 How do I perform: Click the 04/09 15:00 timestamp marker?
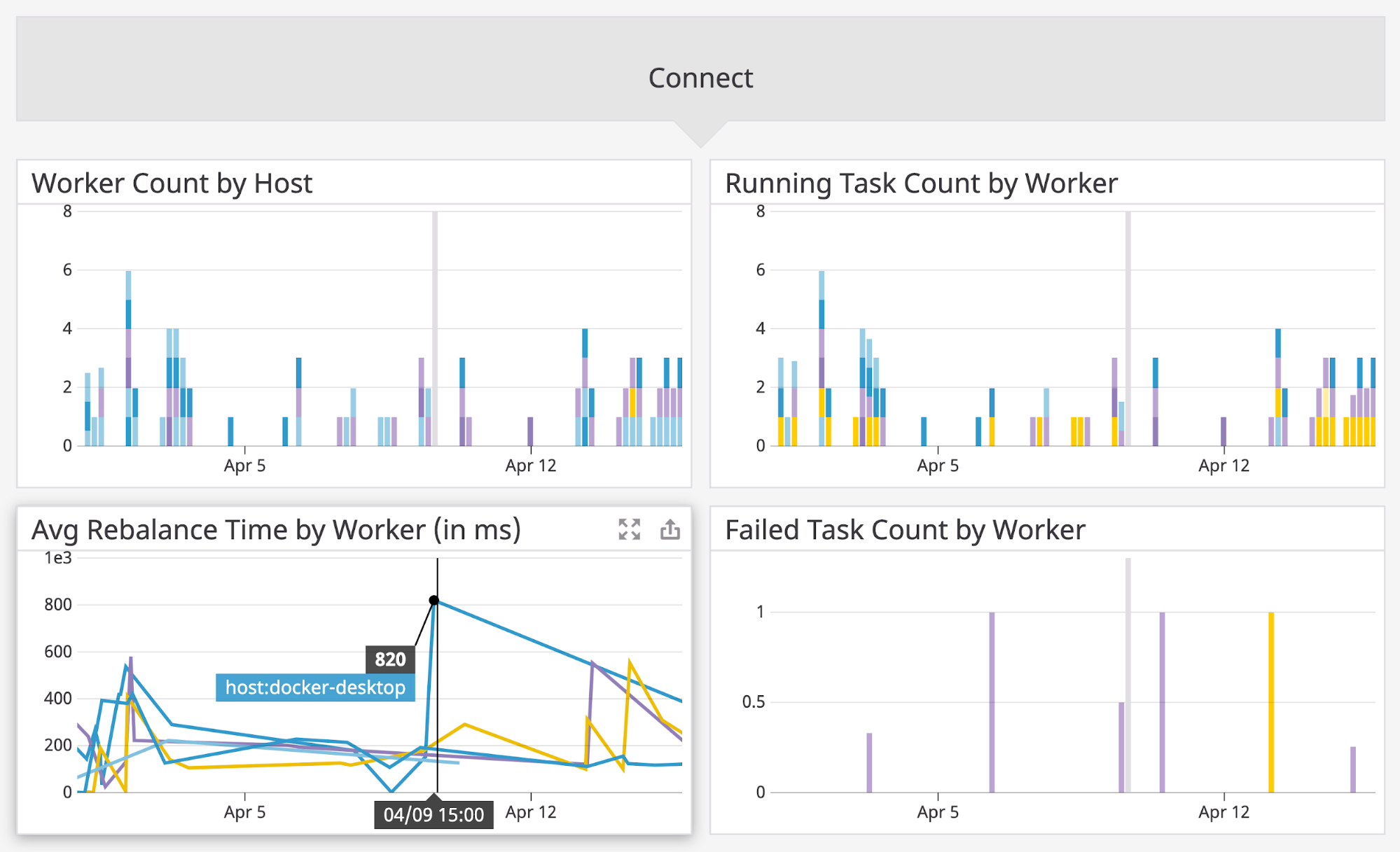[x=434, y=814]
